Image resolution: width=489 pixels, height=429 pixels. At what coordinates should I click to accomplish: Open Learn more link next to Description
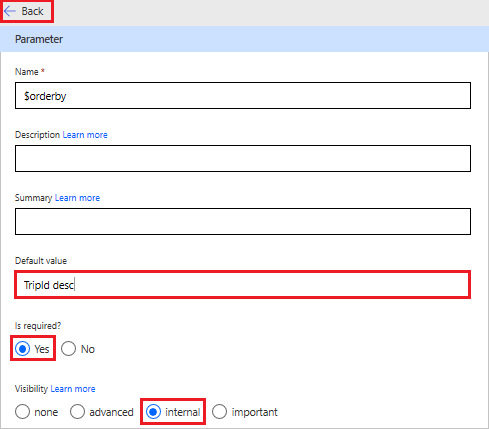pos(85,135)
